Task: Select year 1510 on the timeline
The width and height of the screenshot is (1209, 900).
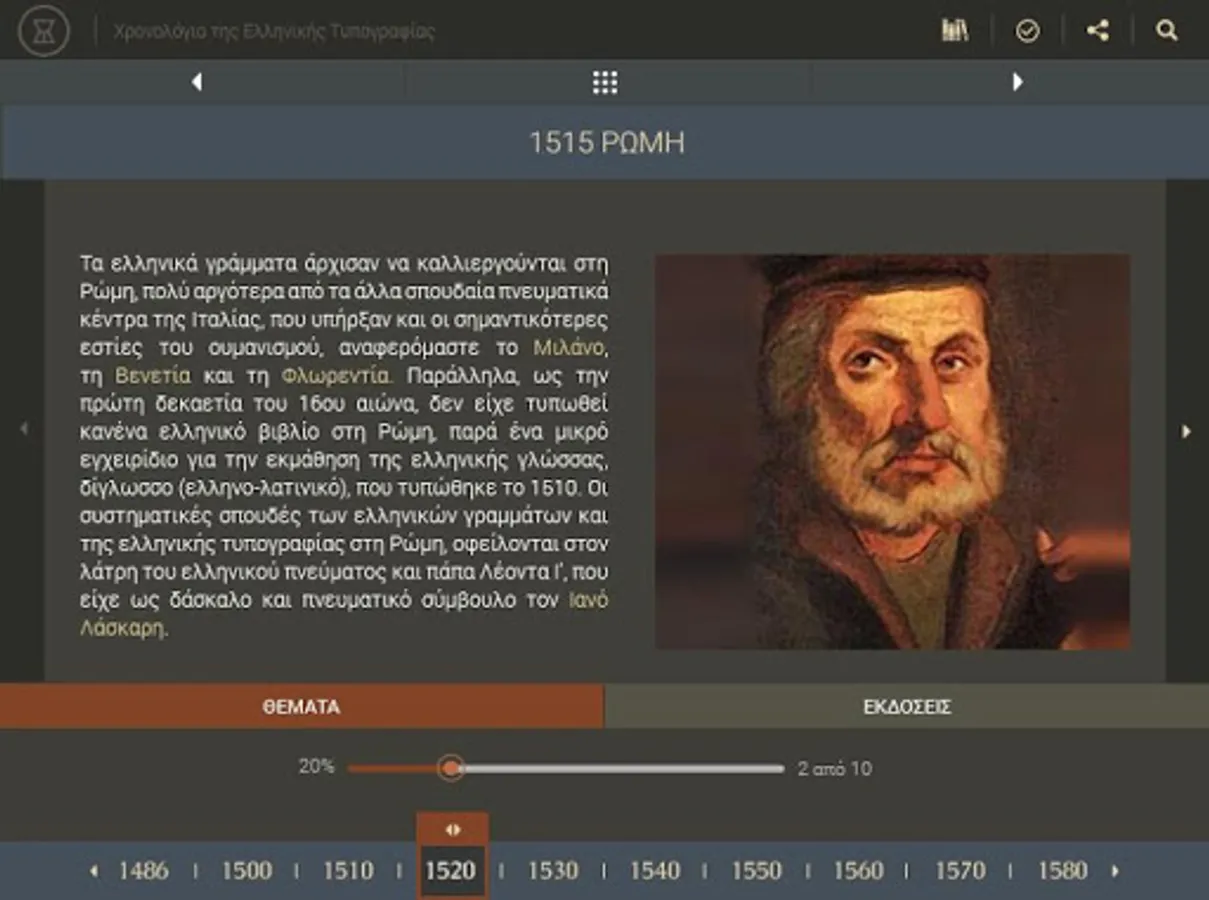Action: (x=348, y=871)
